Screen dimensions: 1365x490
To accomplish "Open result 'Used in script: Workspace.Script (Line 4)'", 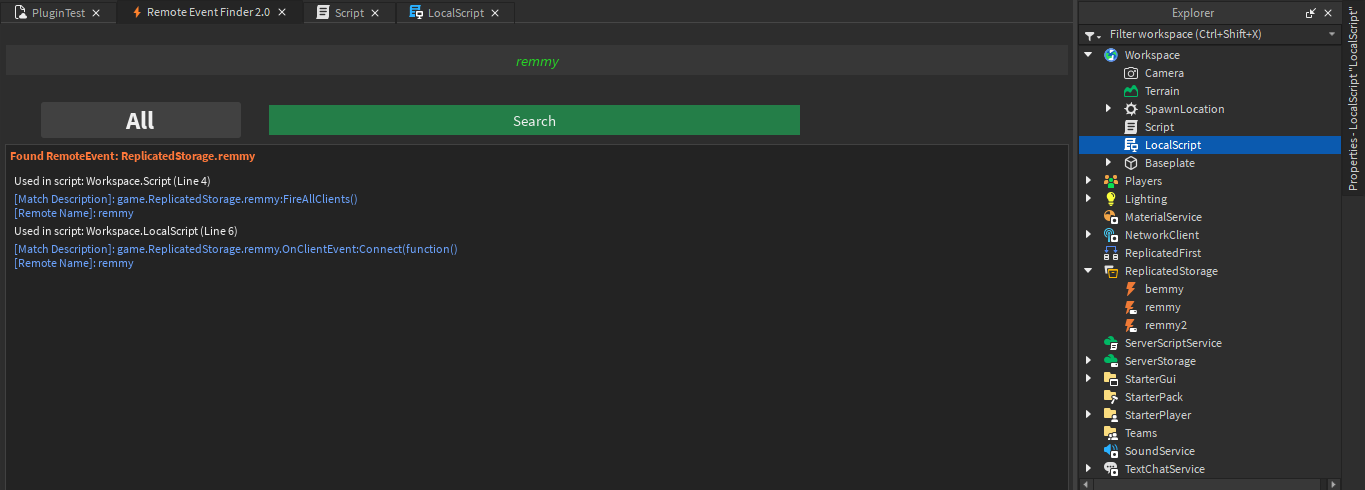I will [112, 181].
